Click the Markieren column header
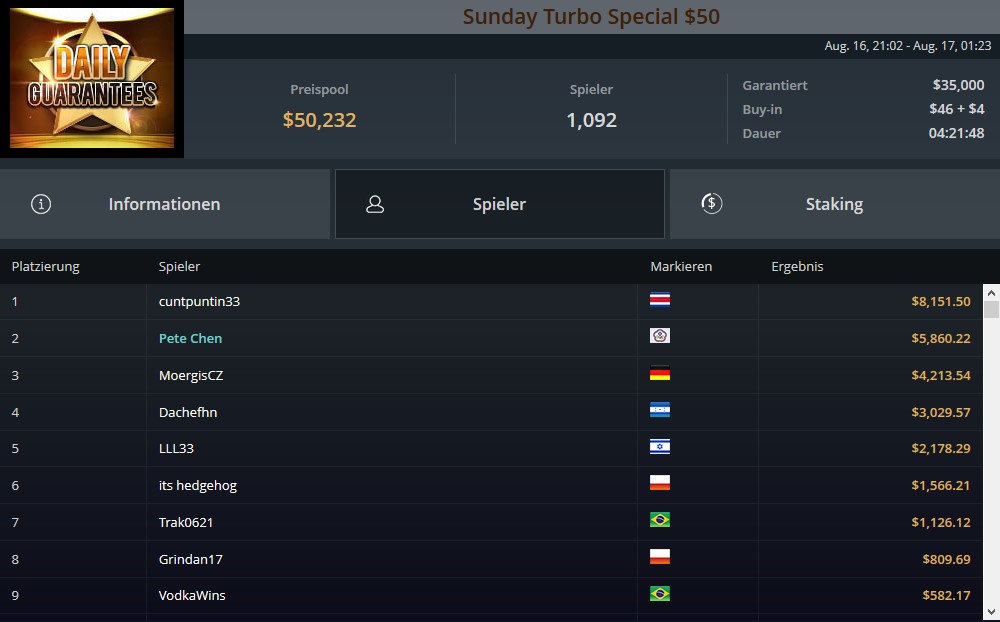 (x=681, y=266)
